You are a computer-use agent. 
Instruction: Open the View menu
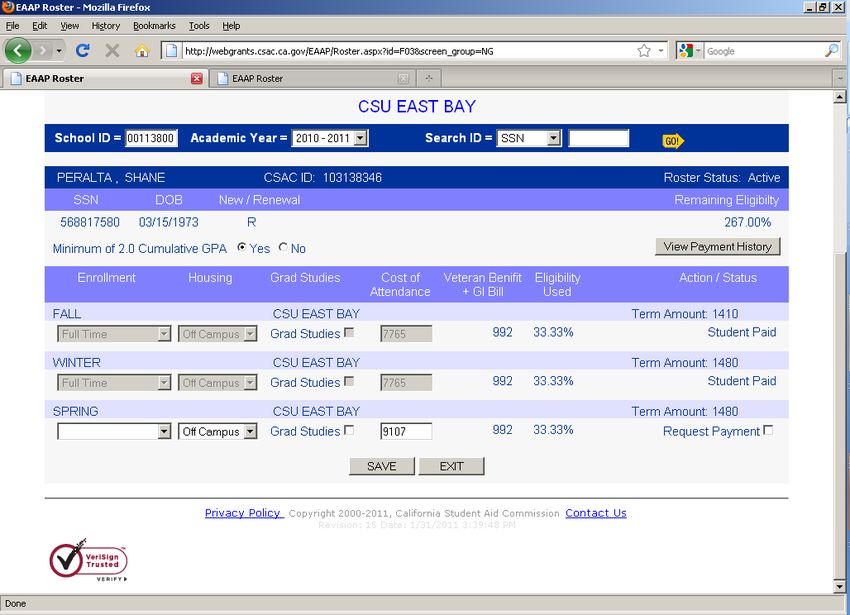tap(69, 25)
